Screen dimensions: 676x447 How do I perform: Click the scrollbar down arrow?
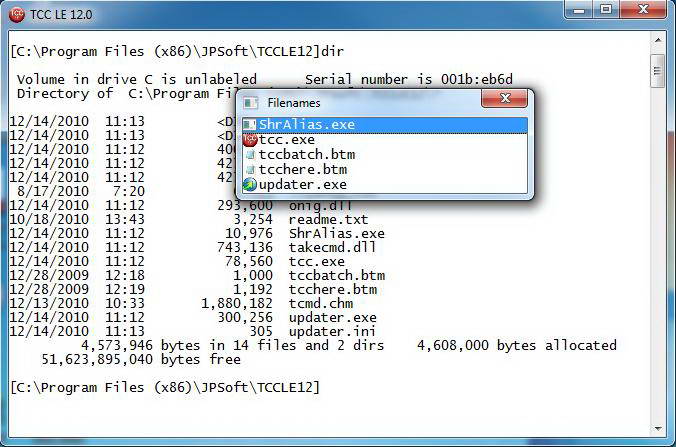(x=658, y=428)
